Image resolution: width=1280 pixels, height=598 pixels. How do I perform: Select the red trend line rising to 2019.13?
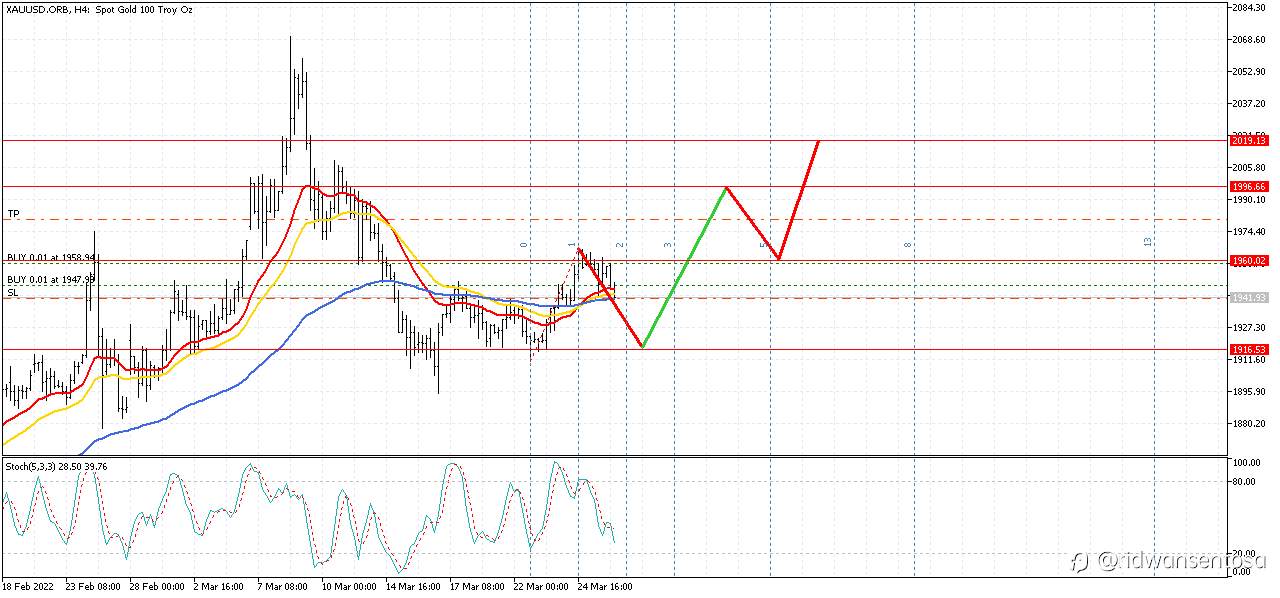(798, 201)
